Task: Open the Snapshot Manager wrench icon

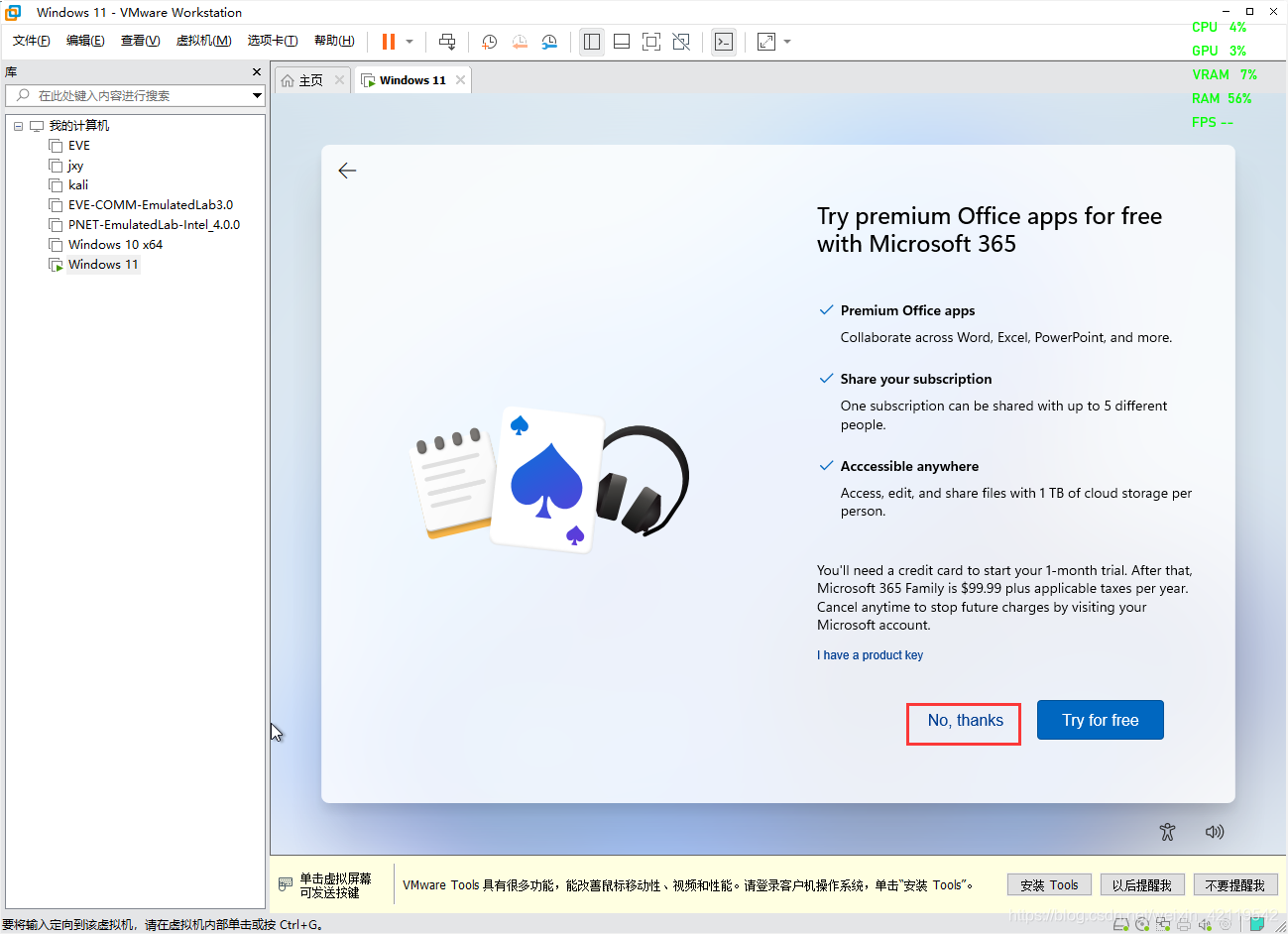Action: tap(549, 42)
